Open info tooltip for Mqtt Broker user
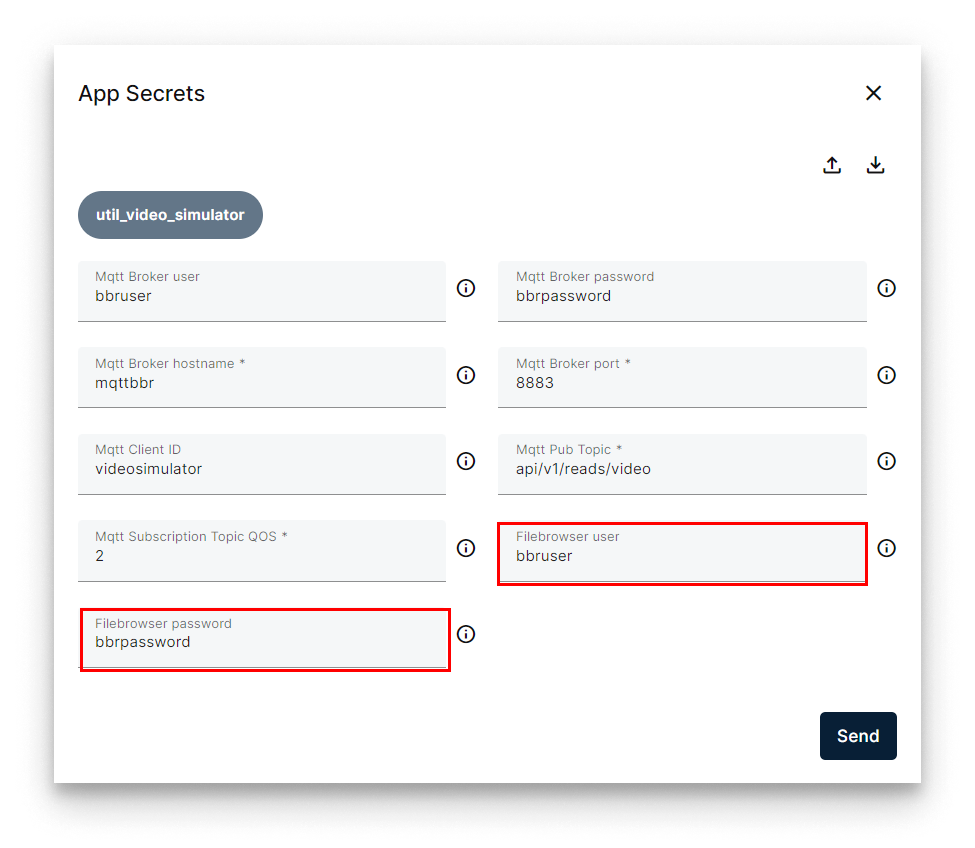This screenshot has height=848, width=975. [465, 288]
